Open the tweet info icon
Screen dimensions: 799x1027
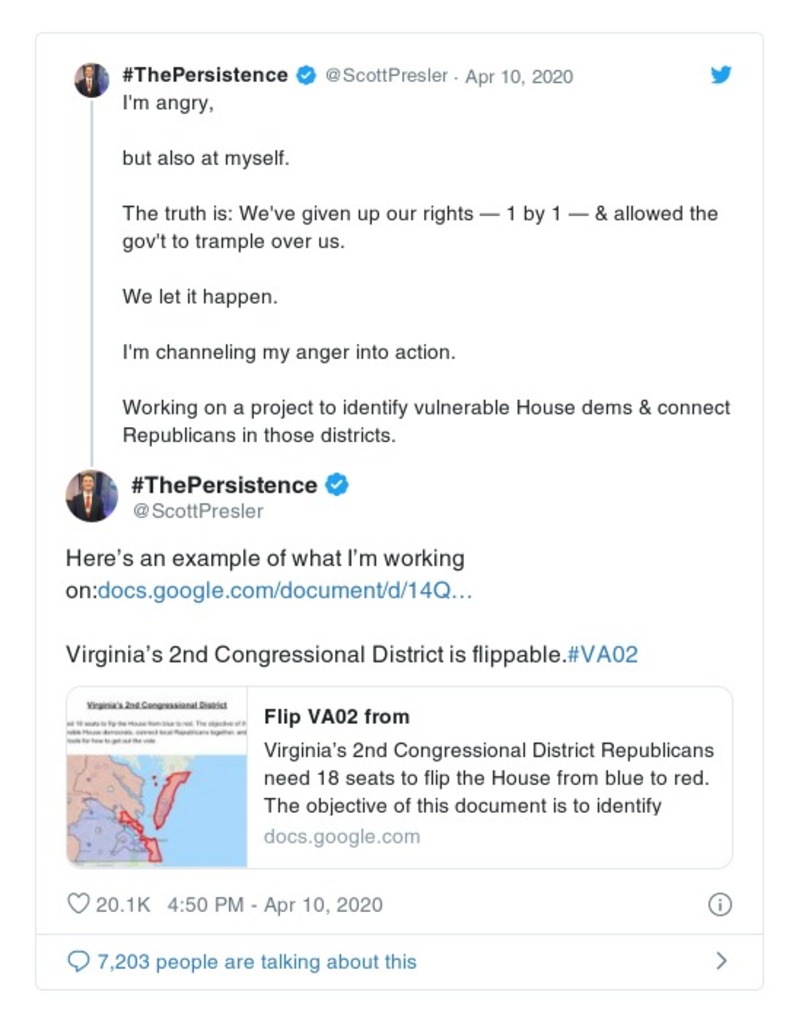(x=719, y=904)
